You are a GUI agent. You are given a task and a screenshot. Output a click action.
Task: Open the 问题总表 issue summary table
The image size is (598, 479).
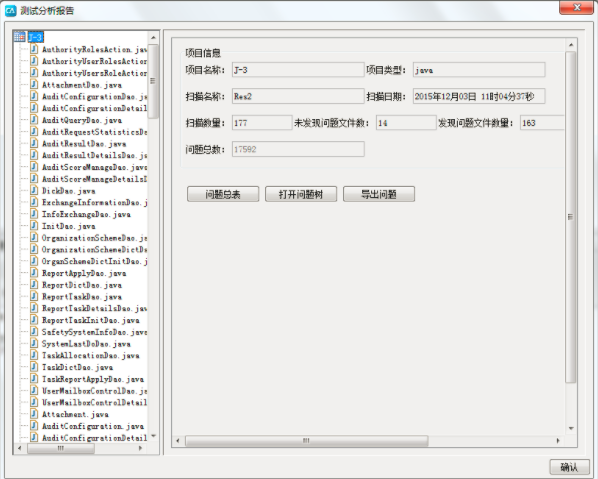(x=223, y=194)
